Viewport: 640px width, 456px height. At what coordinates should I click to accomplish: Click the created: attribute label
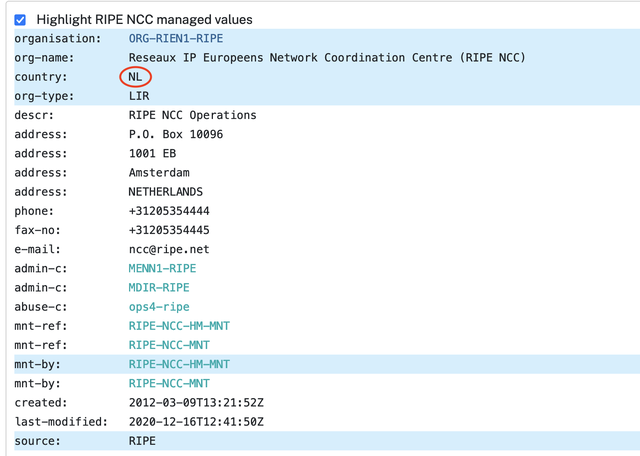pos(41,403)
